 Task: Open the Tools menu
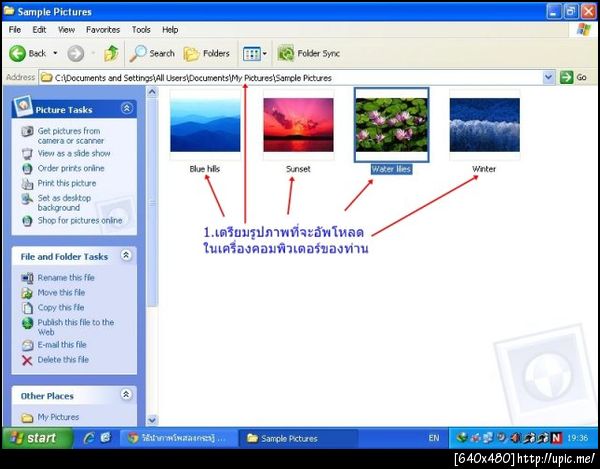[141, 29]
